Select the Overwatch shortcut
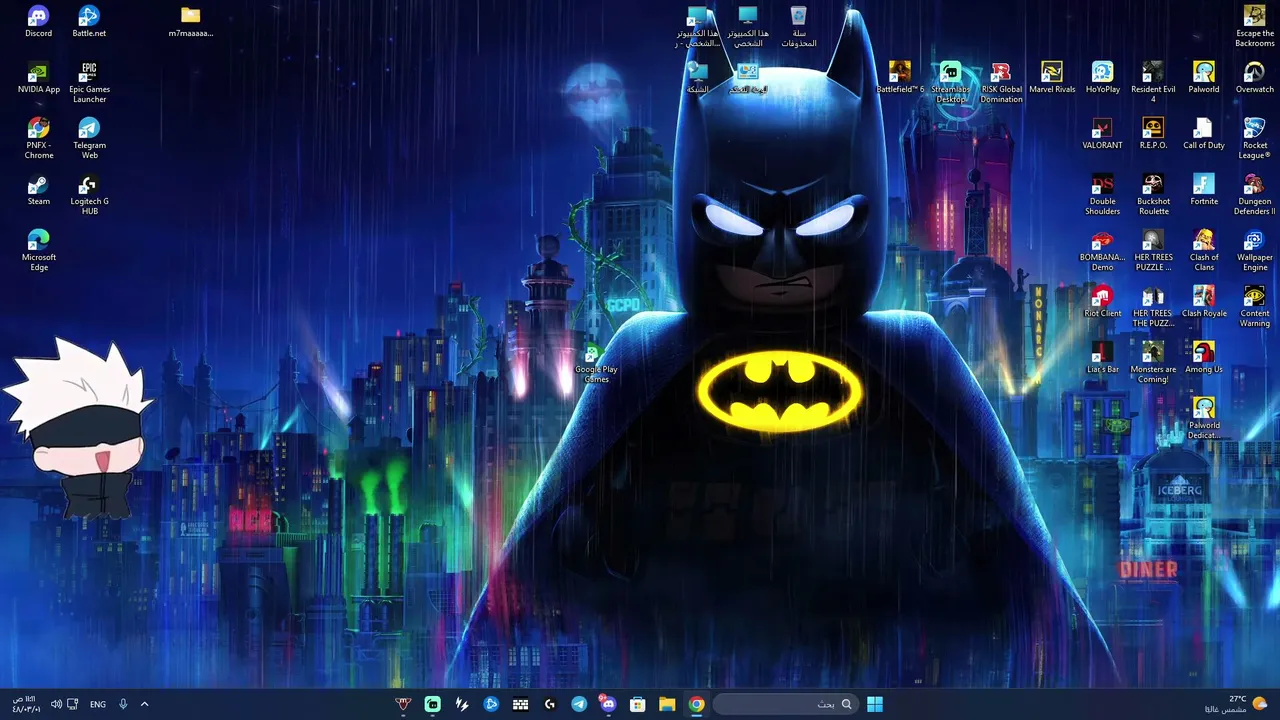 click(x=1254, y=78)
